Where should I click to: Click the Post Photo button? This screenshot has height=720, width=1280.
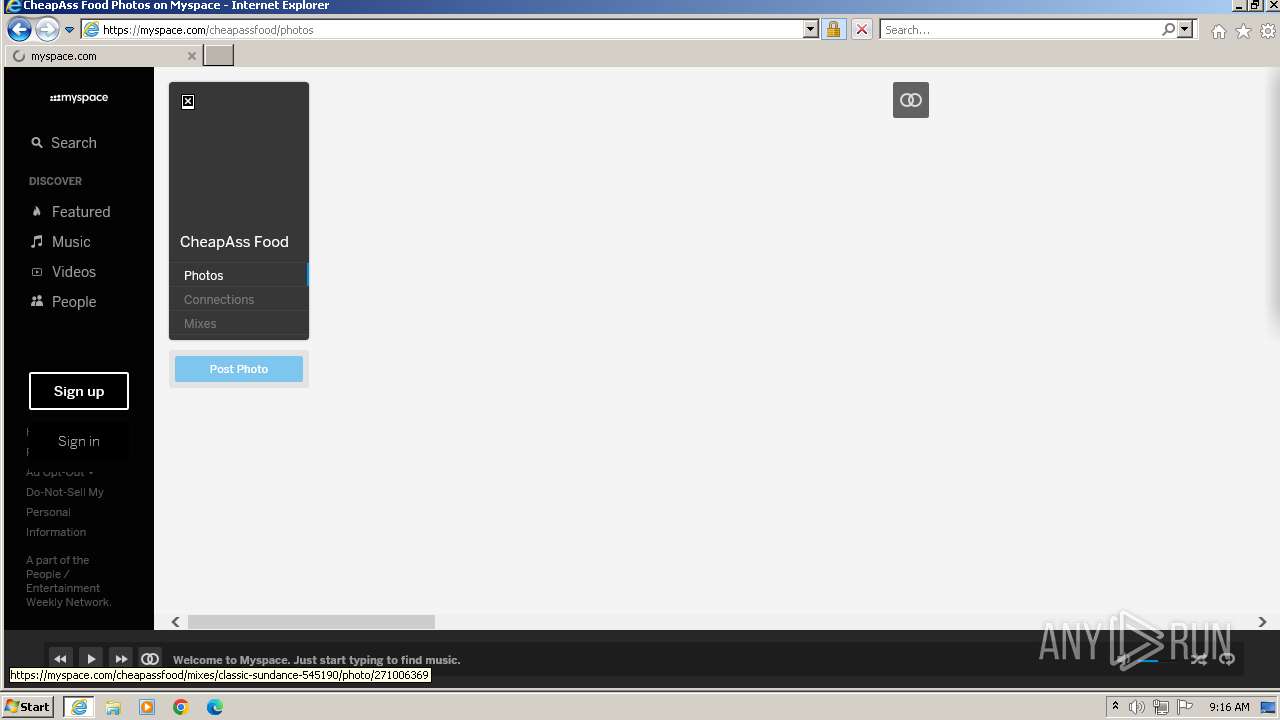[x=239, y=369]
